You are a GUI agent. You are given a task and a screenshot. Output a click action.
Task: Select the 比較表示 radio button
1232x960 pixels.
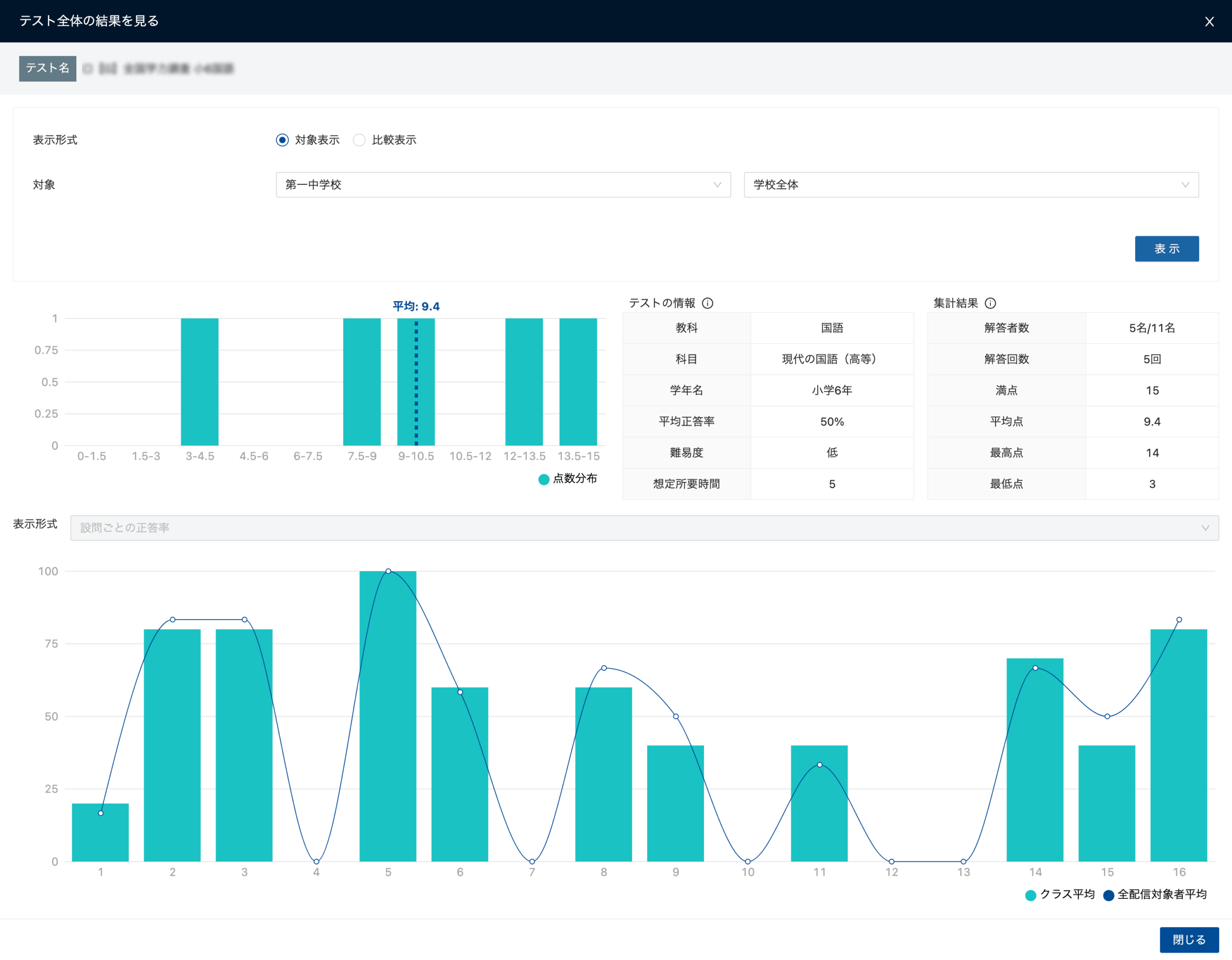point(359,140)
